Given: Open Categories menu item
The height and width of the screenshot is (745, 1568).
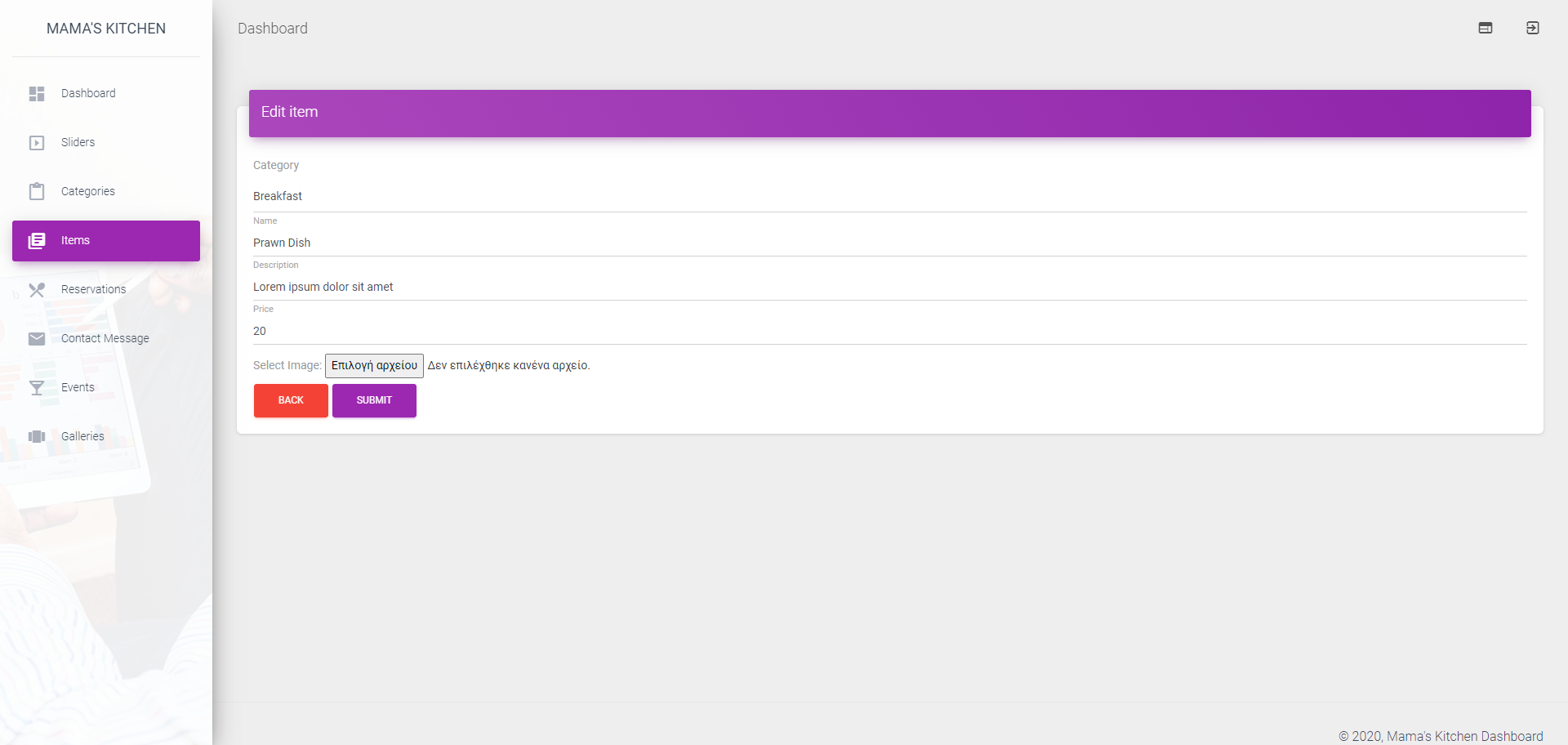Looking at the screenshot, I should pyautogui.click(x=106, y=192).
